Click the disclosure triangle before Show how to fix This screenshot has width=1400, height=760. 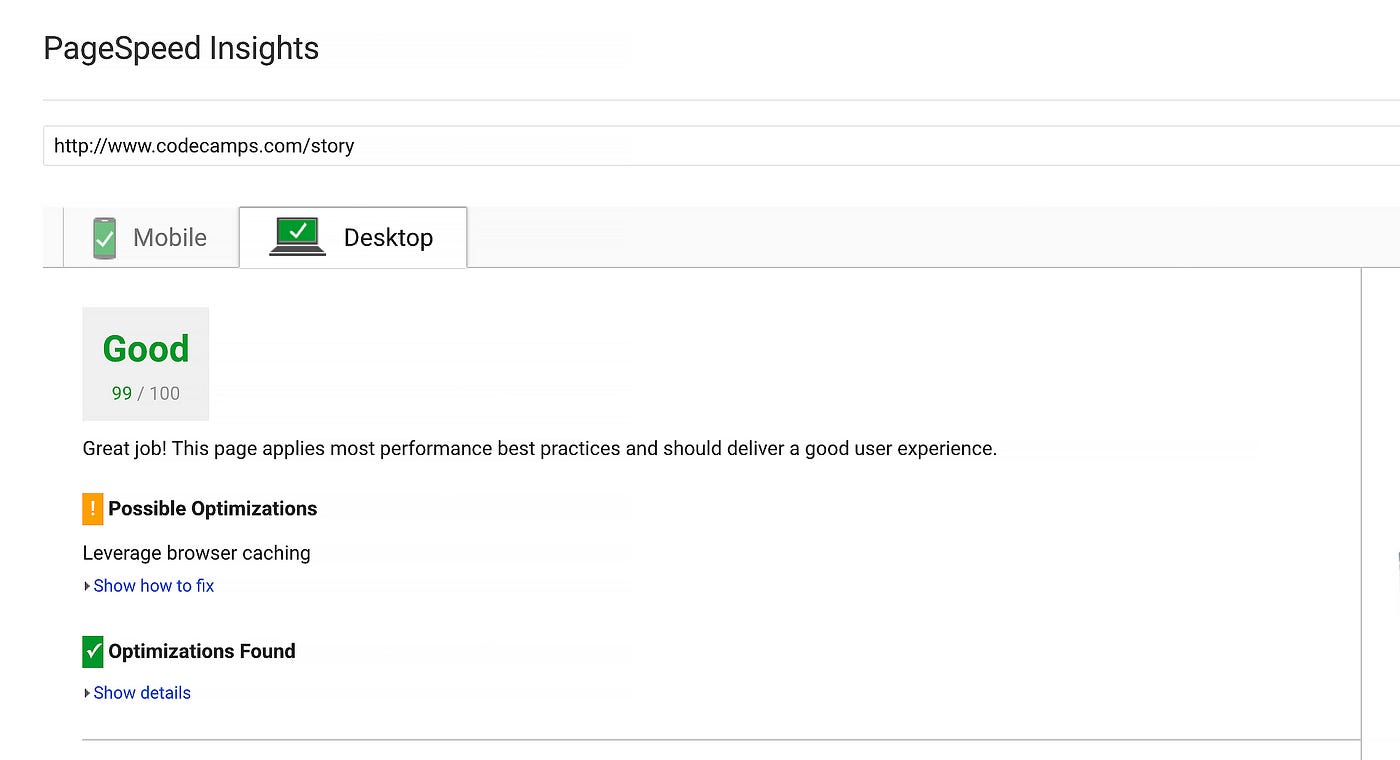tap(87, 586)
